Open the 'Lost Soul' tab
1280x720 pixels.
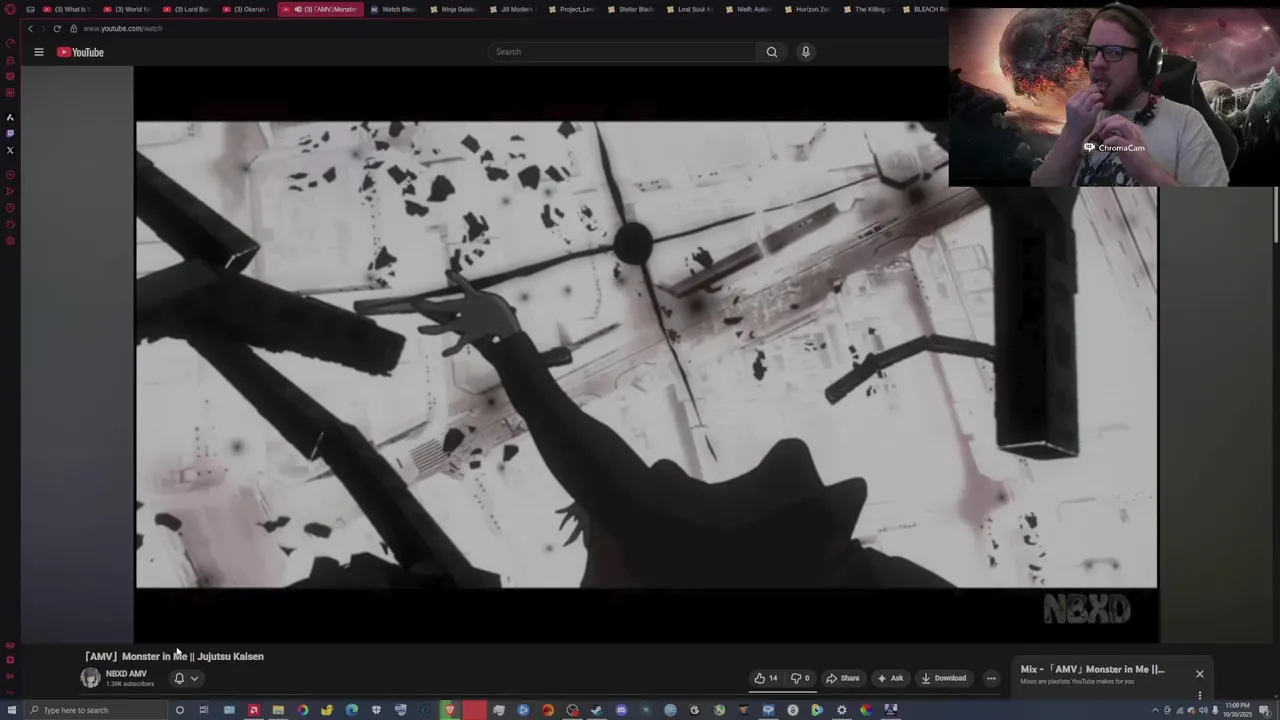(x=689, y=9)
